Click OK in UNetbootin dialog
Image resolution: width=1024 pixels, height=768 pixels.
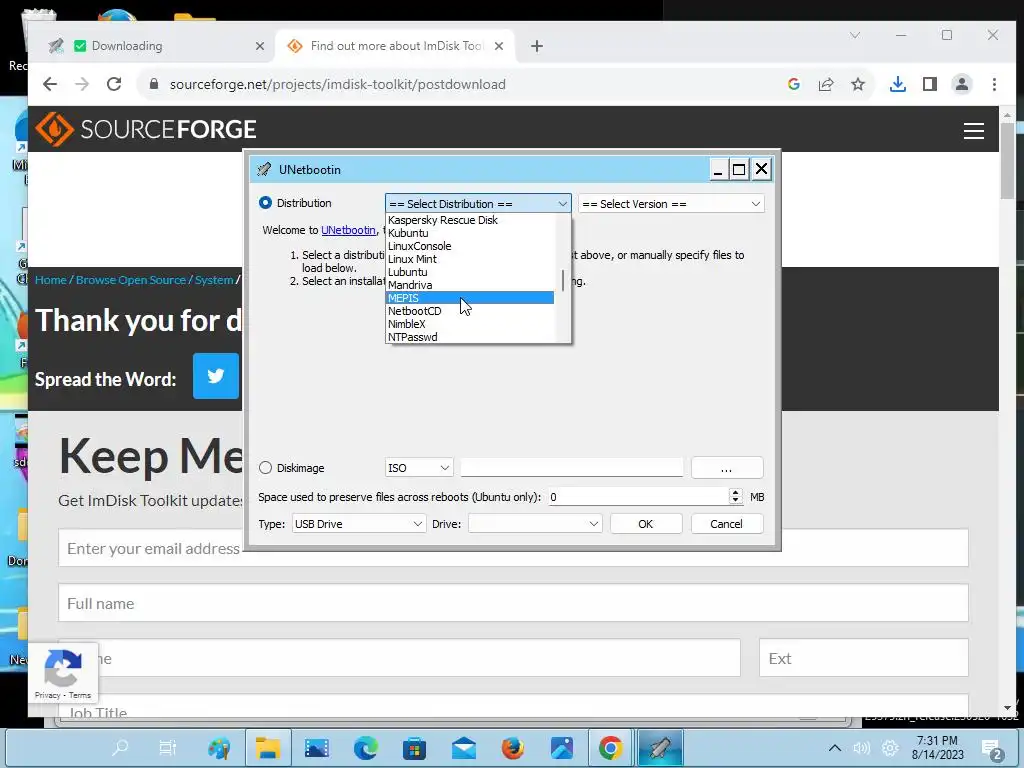point(646,524)
